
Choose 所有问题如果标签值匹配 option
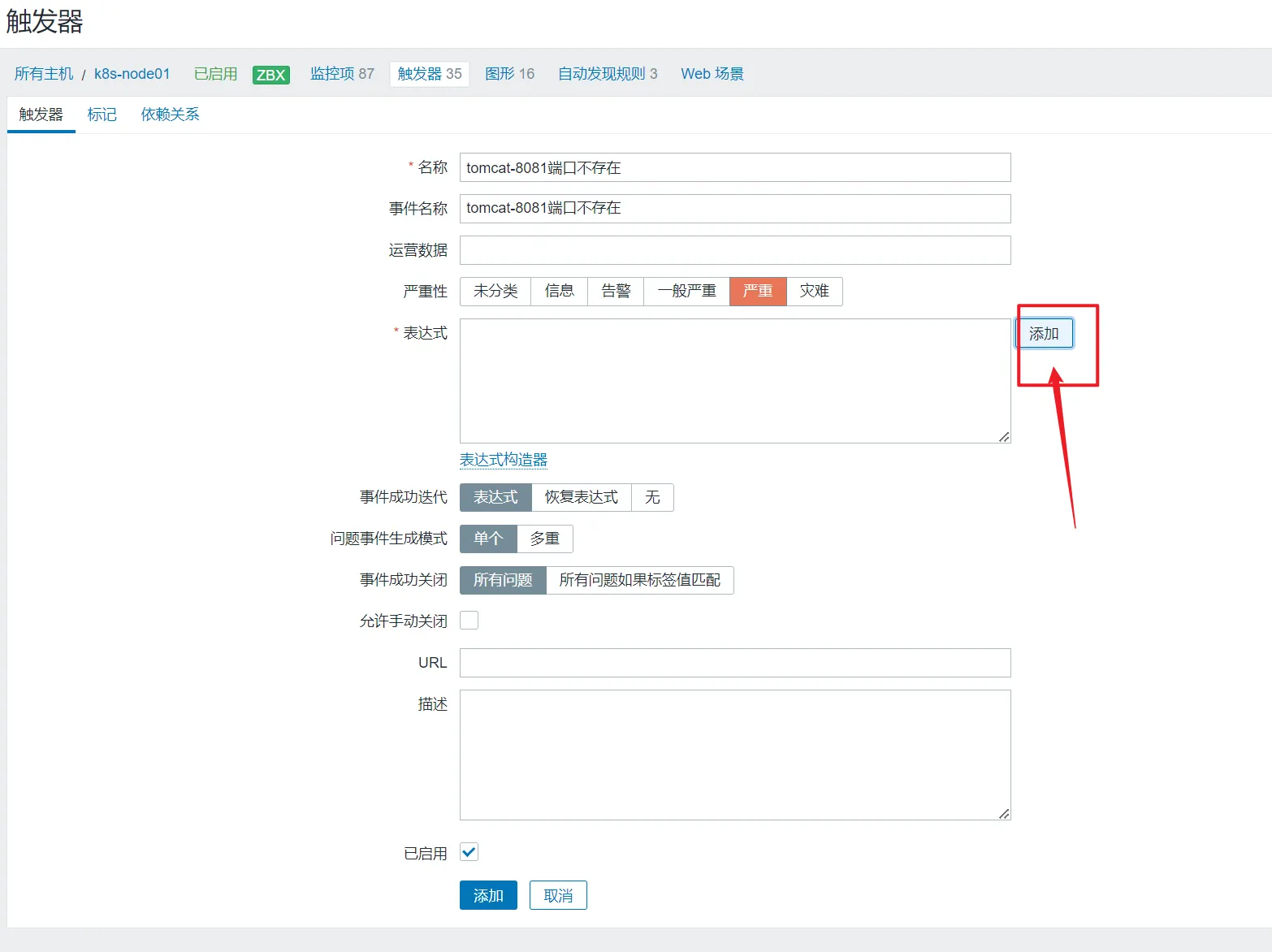[639, 580]
